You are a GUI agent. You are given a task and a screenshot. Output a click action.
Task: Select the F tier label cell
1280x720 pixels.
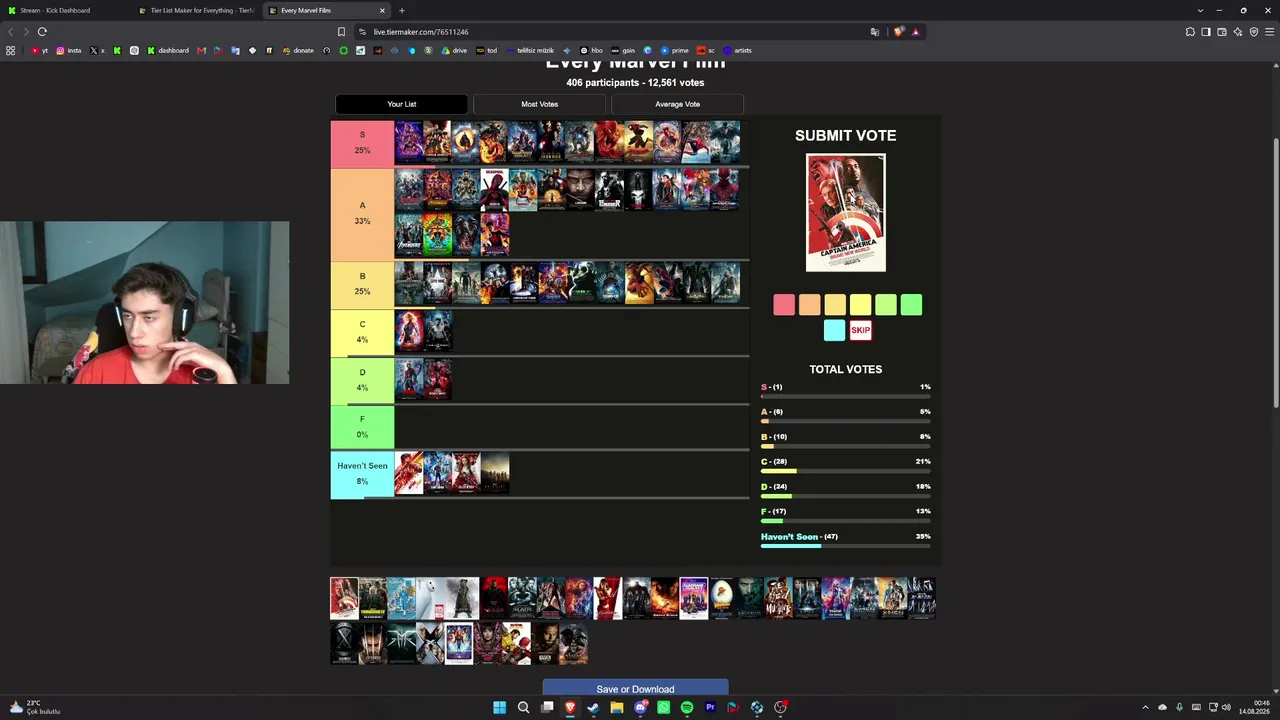tap(362, 427)
